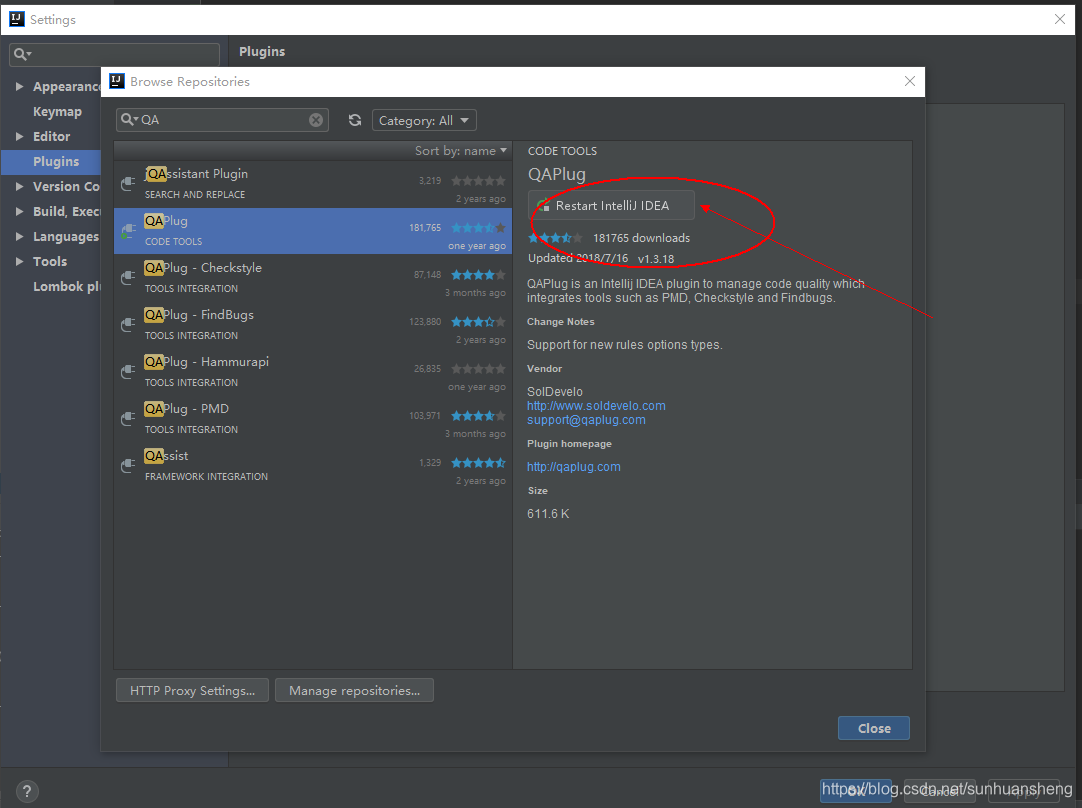Select QAPlug - Hammurapi plugin
The height and width of the screenshot is (808, 1082).
[313, 371]
